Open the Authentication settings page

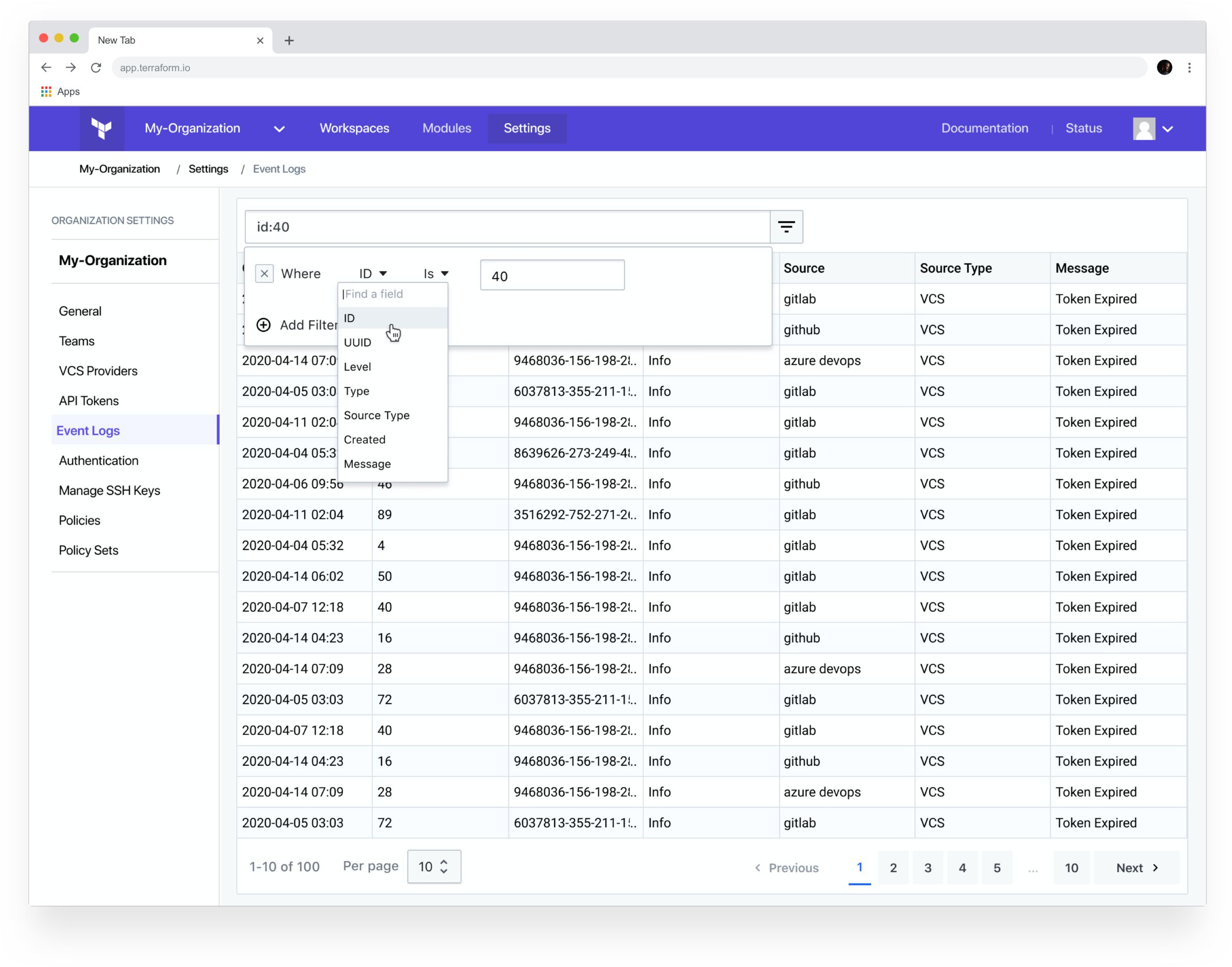[99, 460]
